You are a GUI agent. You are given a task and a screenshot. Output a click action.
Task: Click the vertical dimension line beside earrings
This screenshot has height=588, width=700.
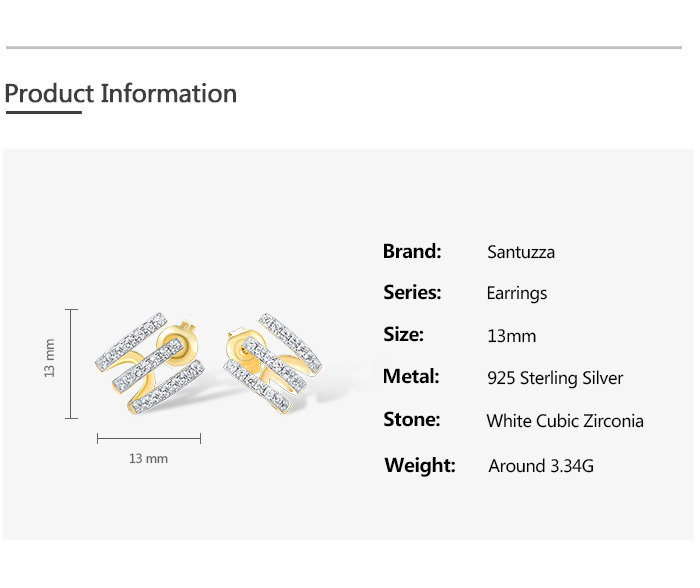71,364
